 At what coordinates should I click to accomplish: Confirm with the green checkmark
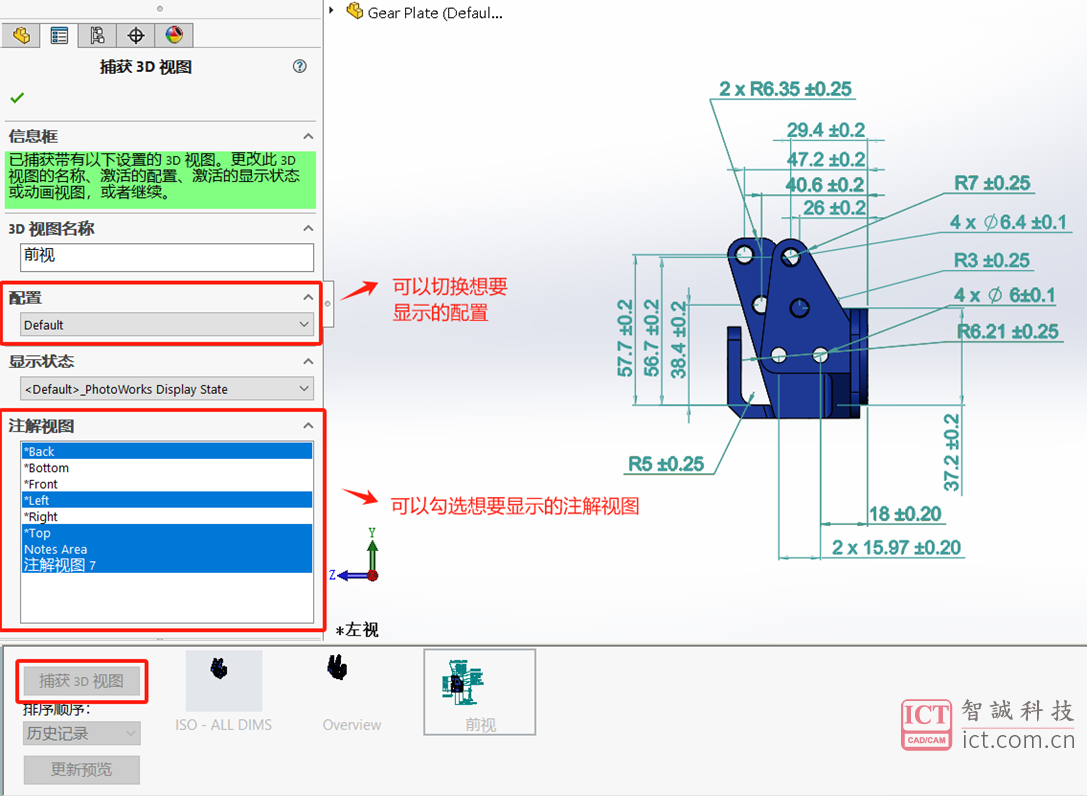point(17,98)
